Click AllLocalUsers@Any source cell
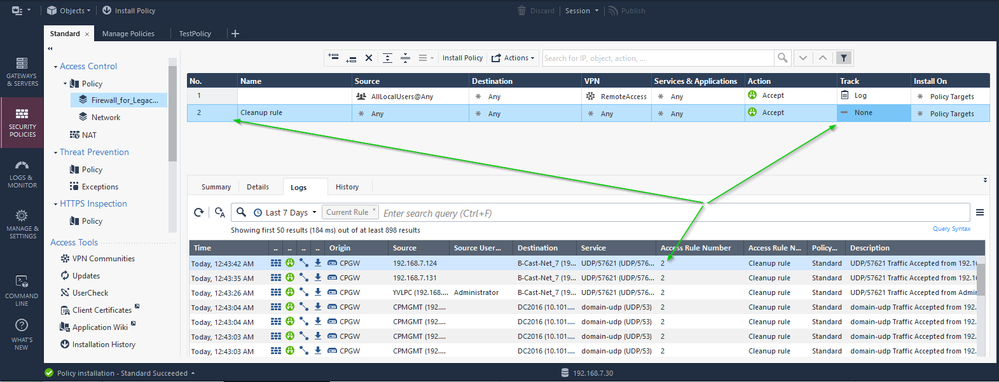Viewport: 999px width, 382px height. coord(411,96)
